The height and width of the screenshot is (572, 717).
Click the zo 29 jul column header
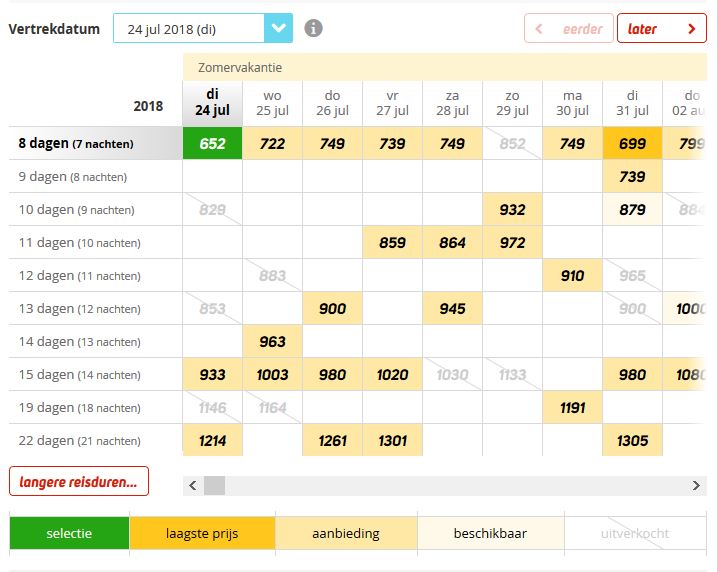pos(512,103)
